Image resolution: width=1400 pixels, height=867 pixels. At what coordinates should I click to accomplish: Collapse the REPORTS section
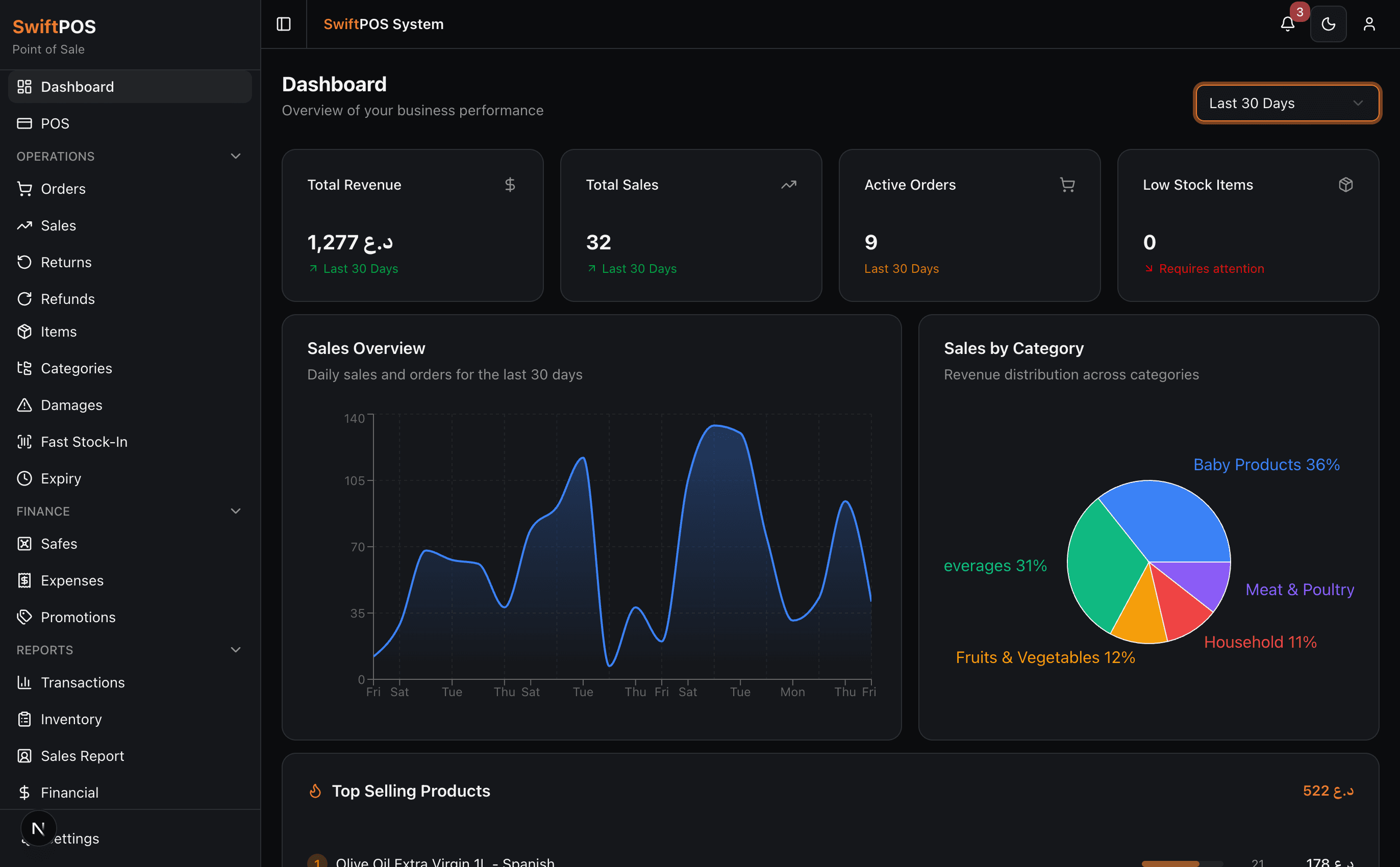(235, 650)
